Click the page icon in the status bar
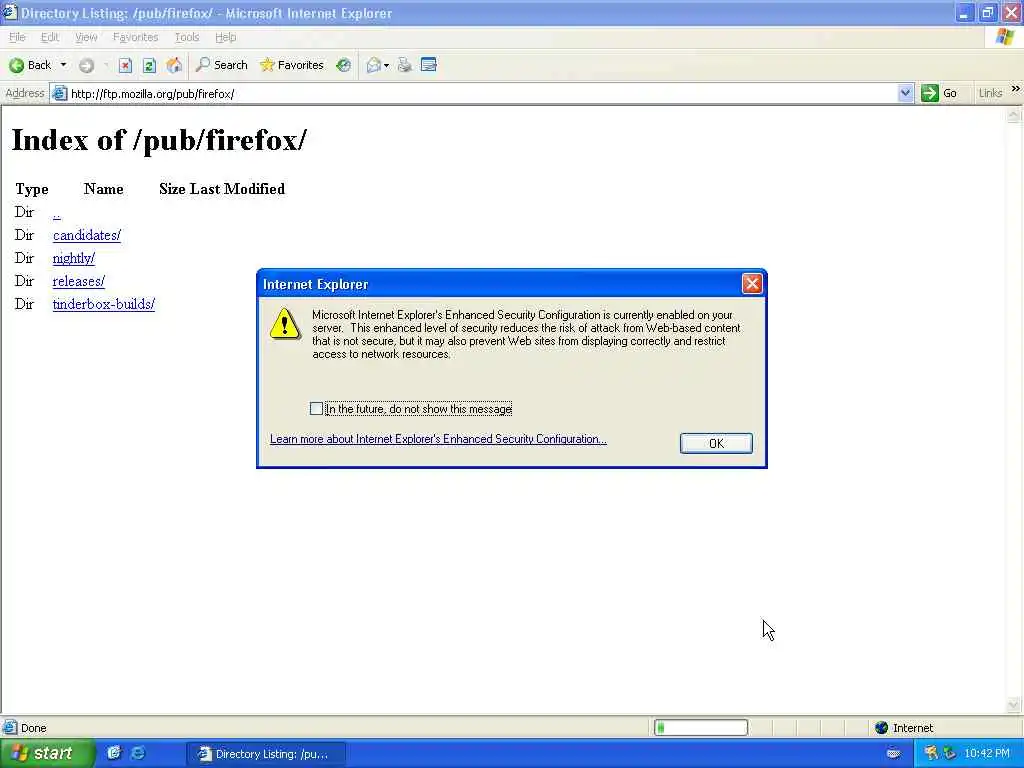The width and height of the screenshot is (1024, 768). click(10, 727)
